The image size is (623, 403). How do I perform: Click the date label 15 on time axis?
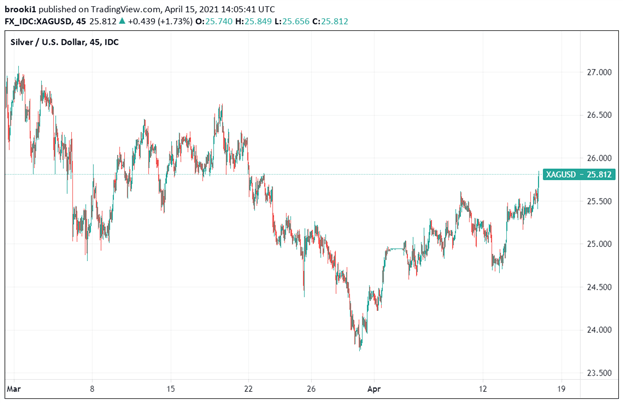pos(170,389)
